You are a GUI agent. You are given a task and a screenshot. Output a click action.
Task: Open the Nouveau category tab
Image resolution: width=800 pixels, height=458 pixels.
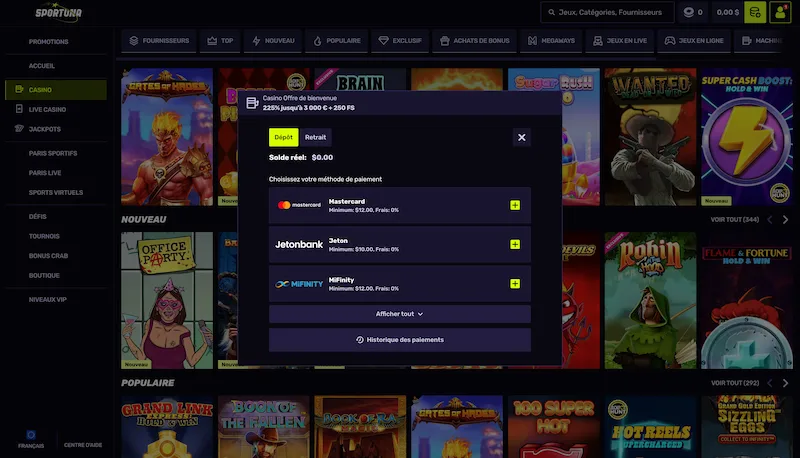click(x=273, y=41)
